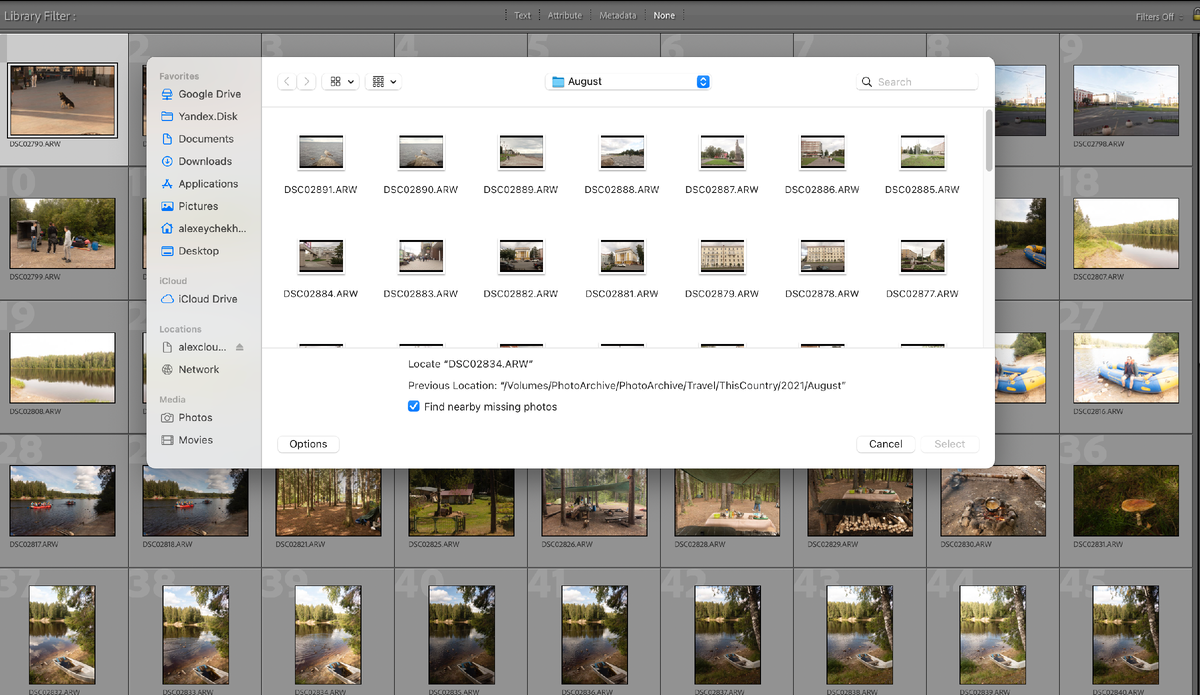Image resolution: width=1200 pixels, height=695 pixels.
Task: Click the Search field
Action: (x=917, y=82)
